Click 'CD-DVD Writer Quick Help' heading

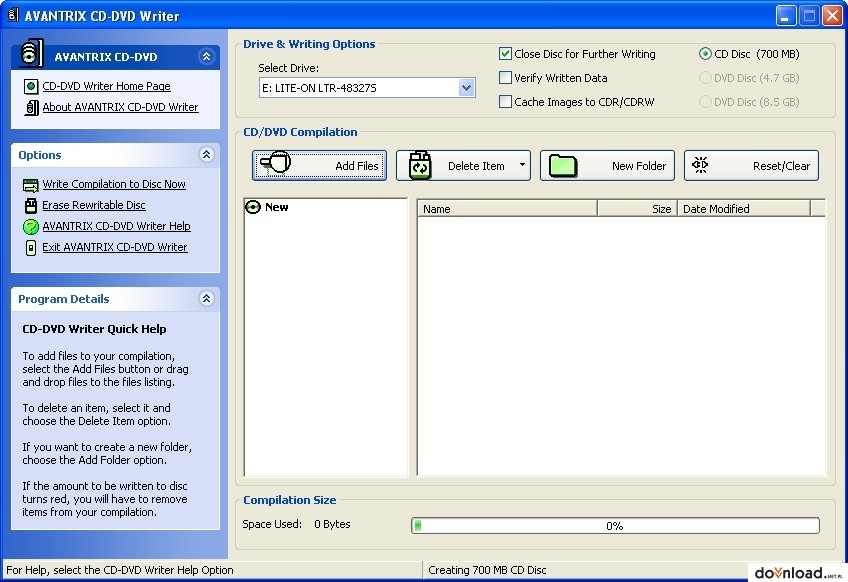[x=95, y=329]
